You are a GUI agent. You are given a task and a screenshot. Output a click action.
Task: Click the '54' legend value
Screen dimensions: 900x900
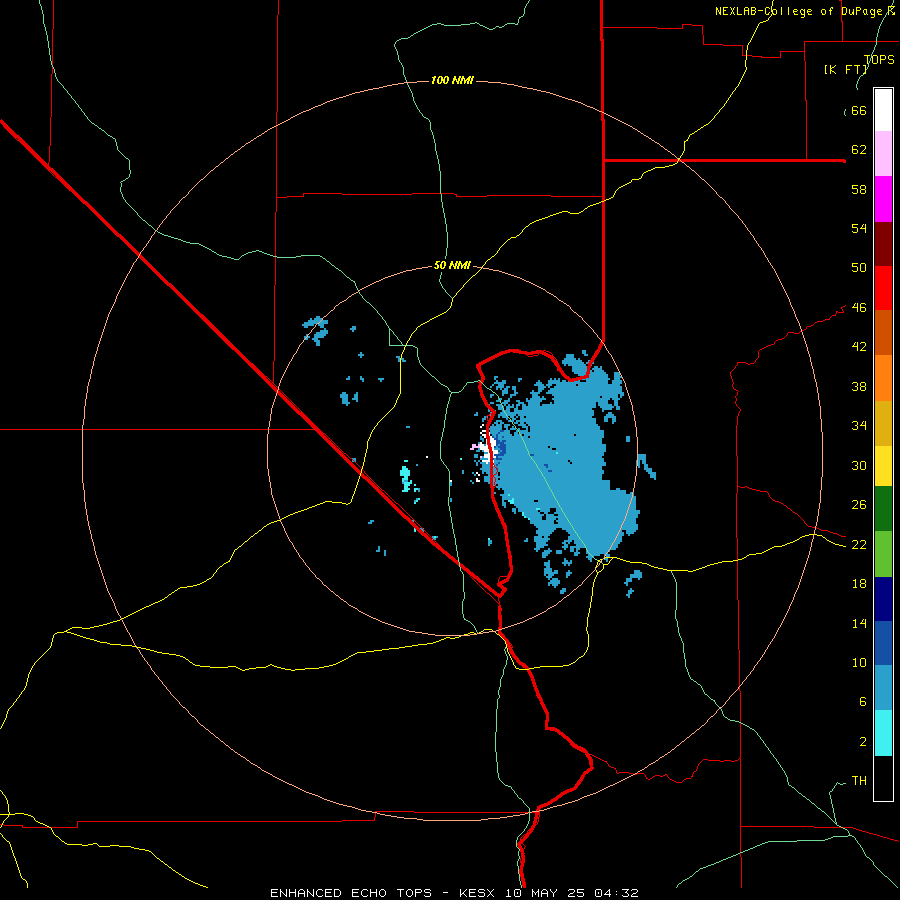859,228
